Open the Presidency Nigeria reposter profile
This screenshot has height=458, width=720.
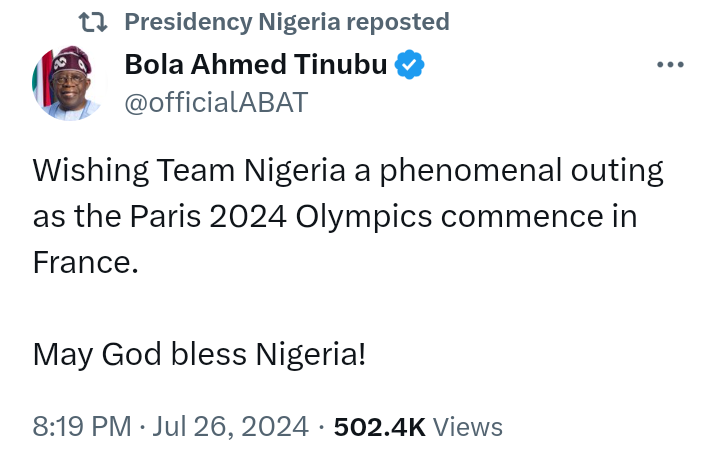coord(232,21)
